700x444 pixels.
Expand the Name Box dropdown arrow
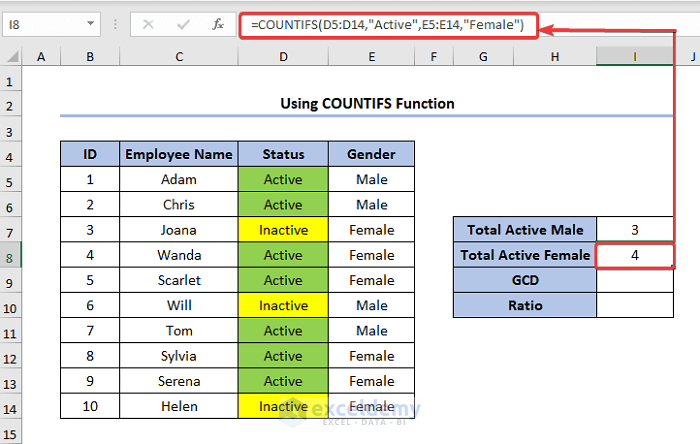[91, 25]
